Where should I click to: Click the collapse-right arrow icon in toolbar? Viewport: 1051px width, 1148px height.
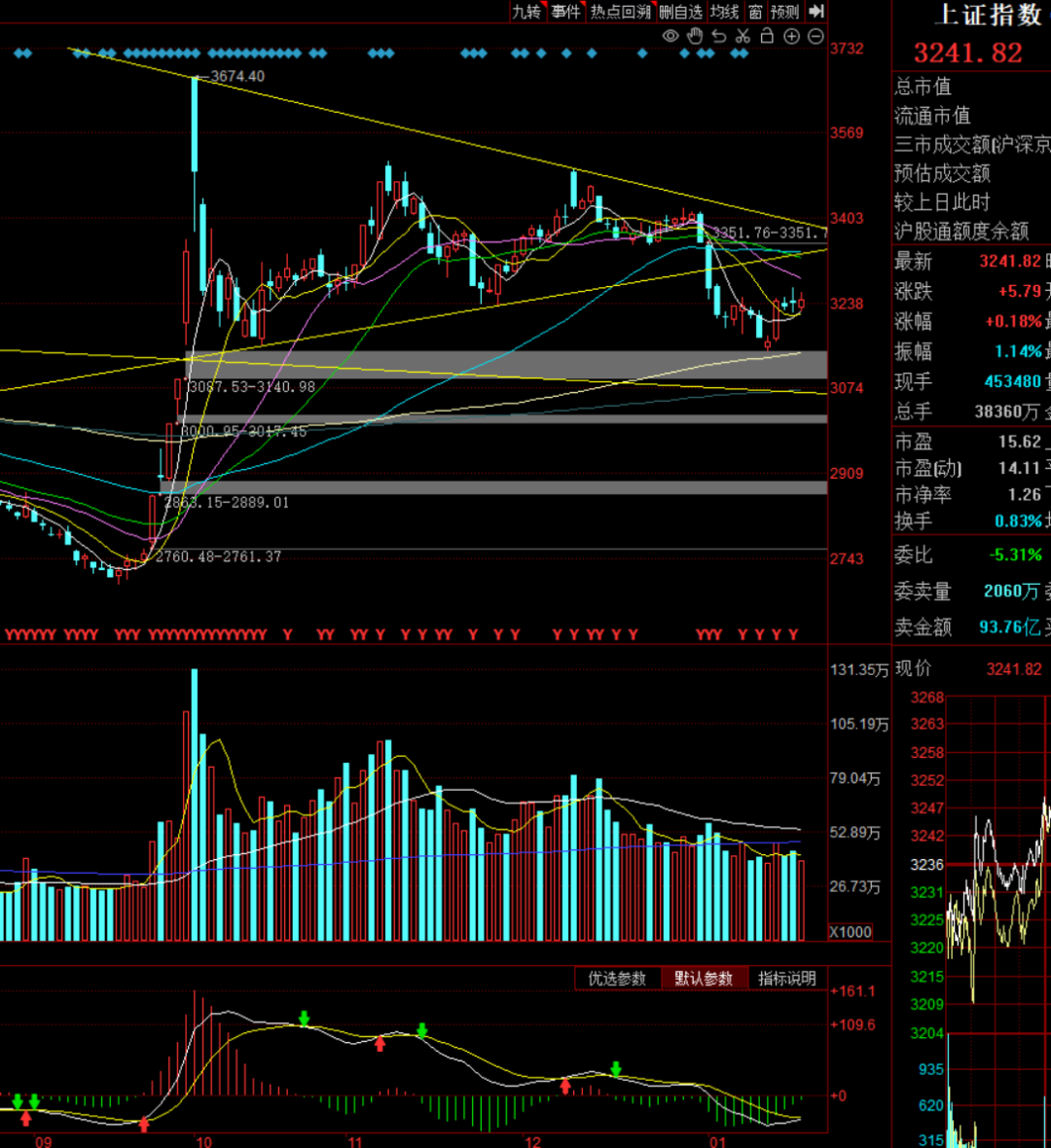click(x=816, y=12)
